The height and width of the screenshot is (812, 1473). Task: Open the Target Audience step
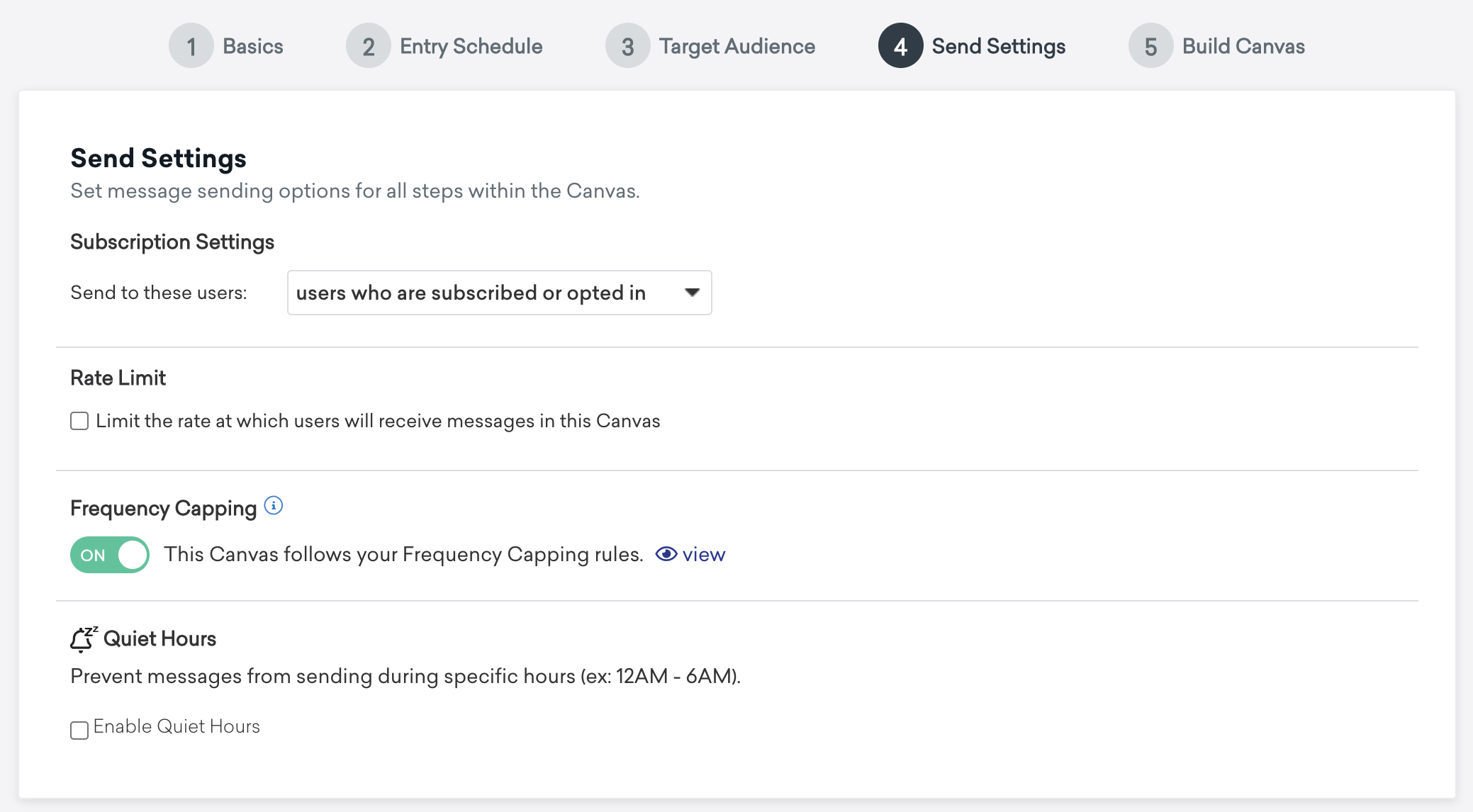[737, 46]
